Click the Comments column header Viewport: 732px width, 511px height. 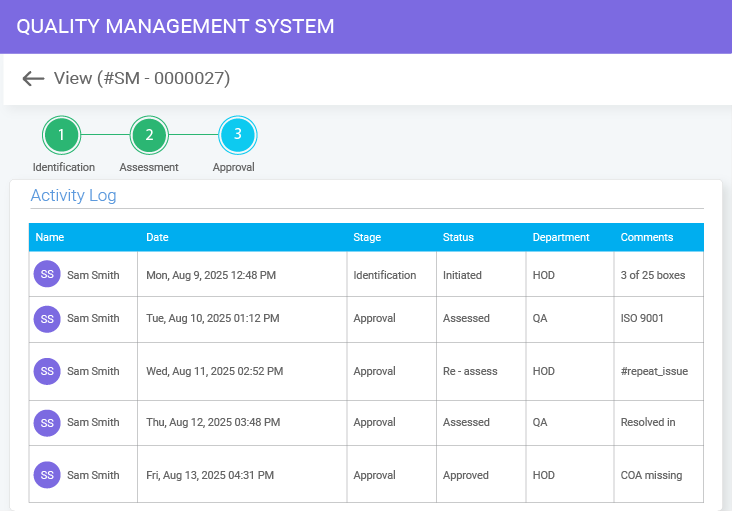tap(647, 237)
